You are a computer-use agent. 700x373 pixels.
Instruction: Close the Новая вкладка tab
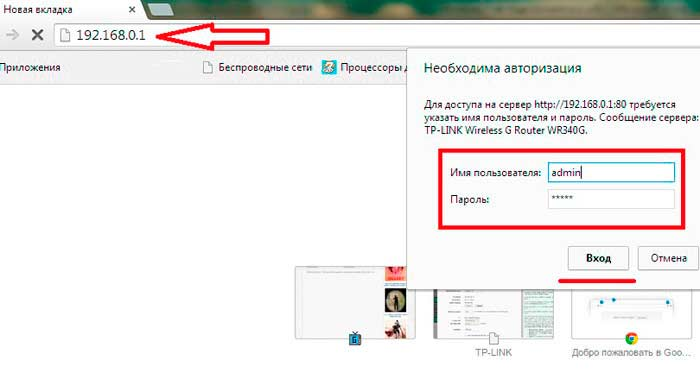click(x=132, y=9)
